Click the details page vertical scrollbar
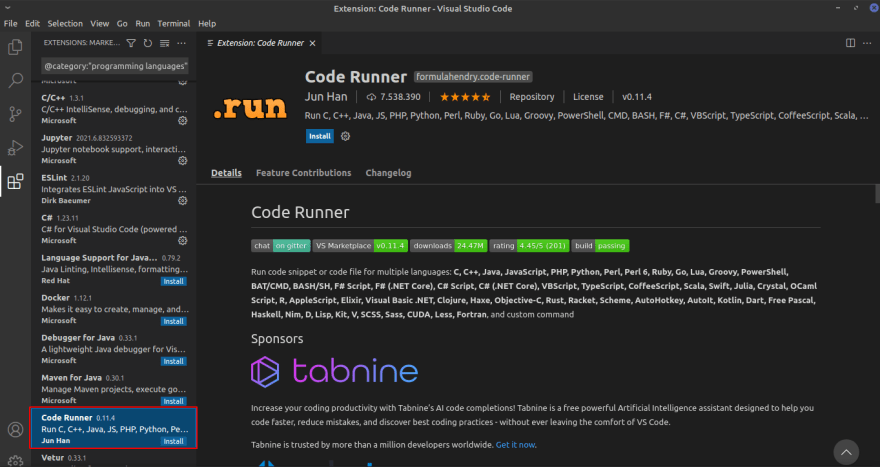Image resolution: width=880 pixels, height=467 pixels. coord(877,194)
